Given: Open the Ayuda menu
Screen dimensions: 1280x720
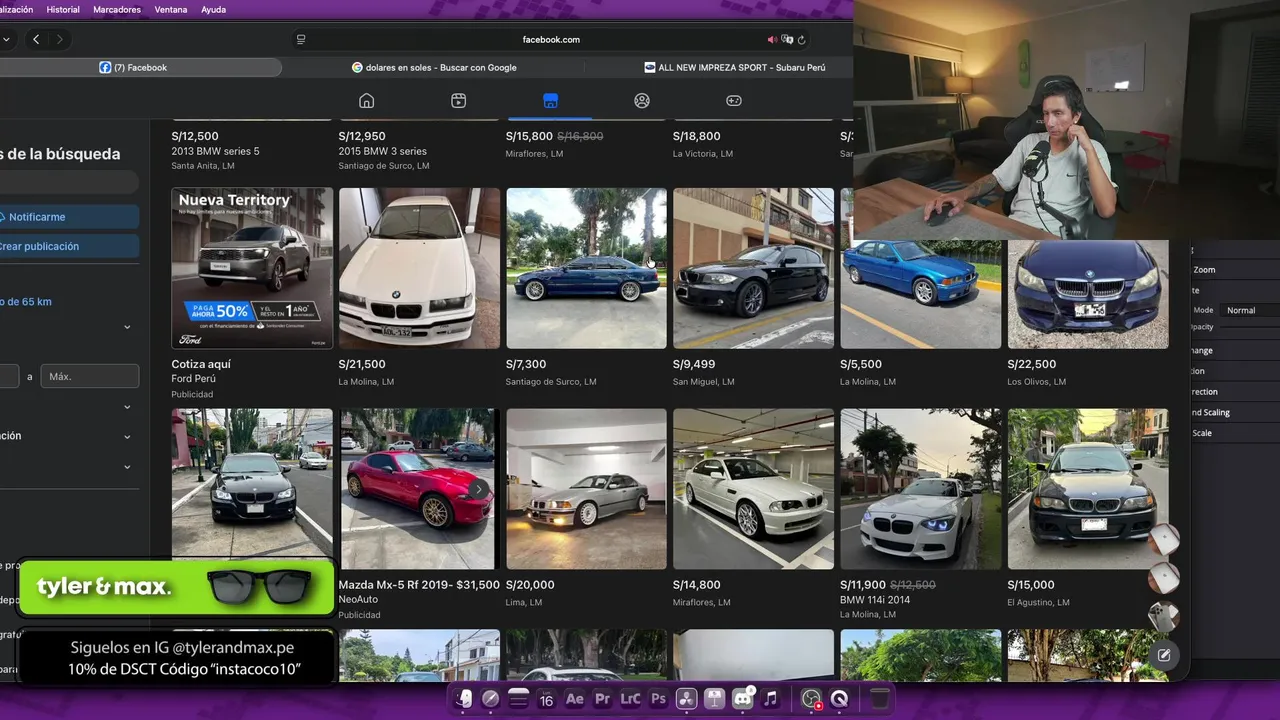Looking at the screenshot, I should click(x=213, y=9).
